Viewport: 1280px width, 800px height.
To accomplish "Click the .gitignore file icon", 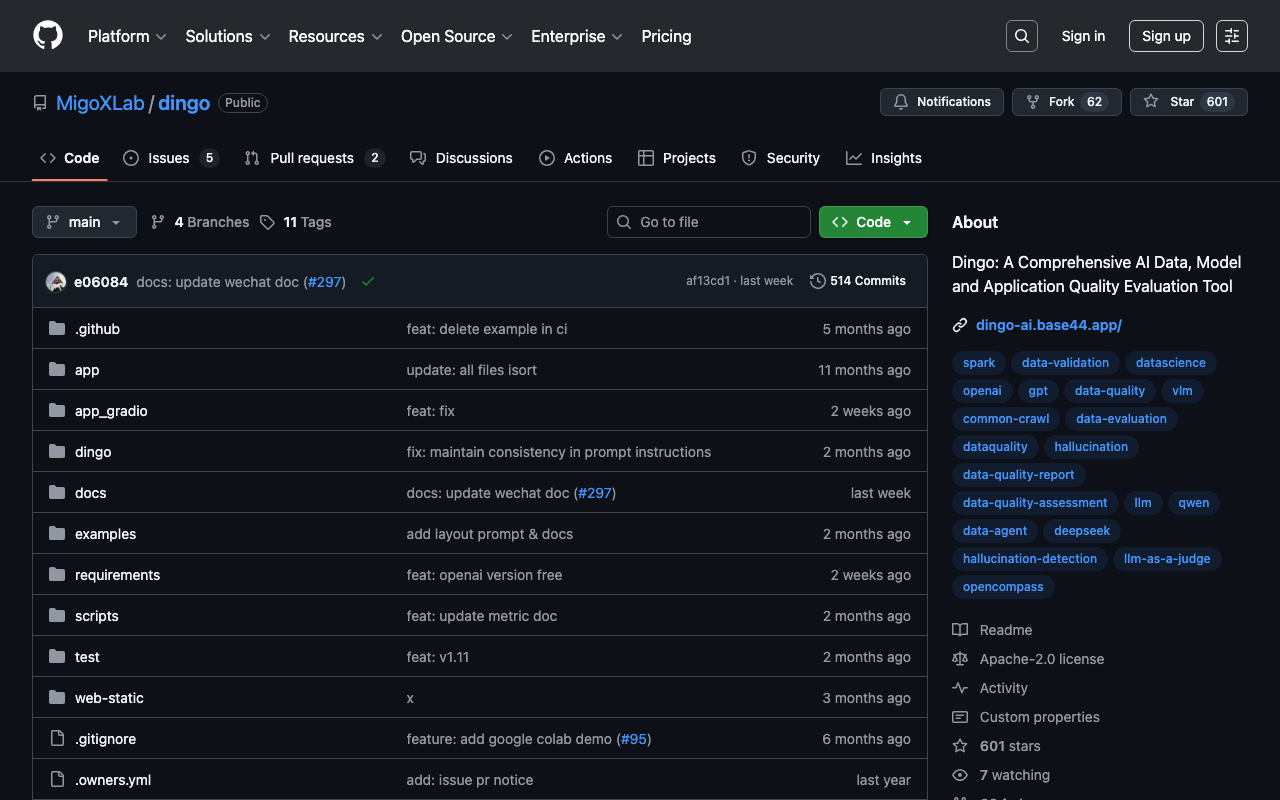I will tap(57, 739).
